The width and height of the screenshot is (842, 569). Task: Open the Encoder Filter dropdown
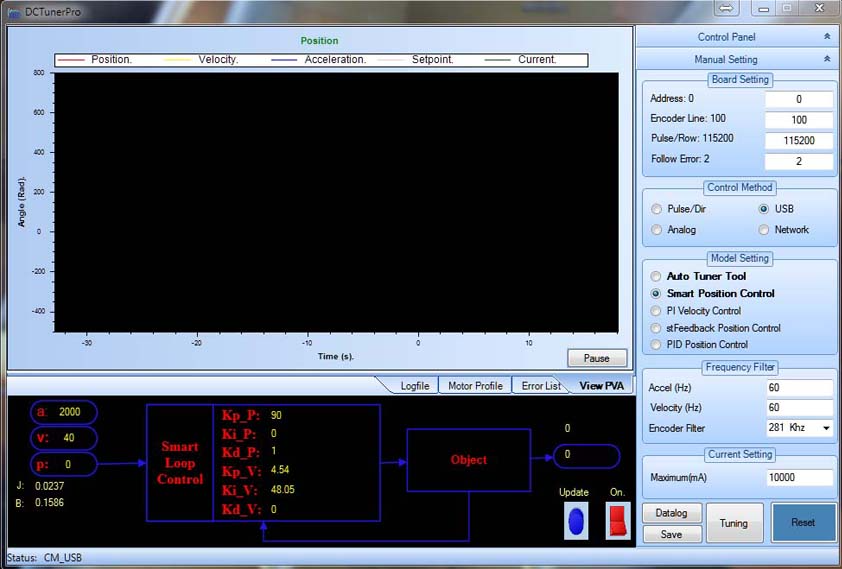(825, 428)
